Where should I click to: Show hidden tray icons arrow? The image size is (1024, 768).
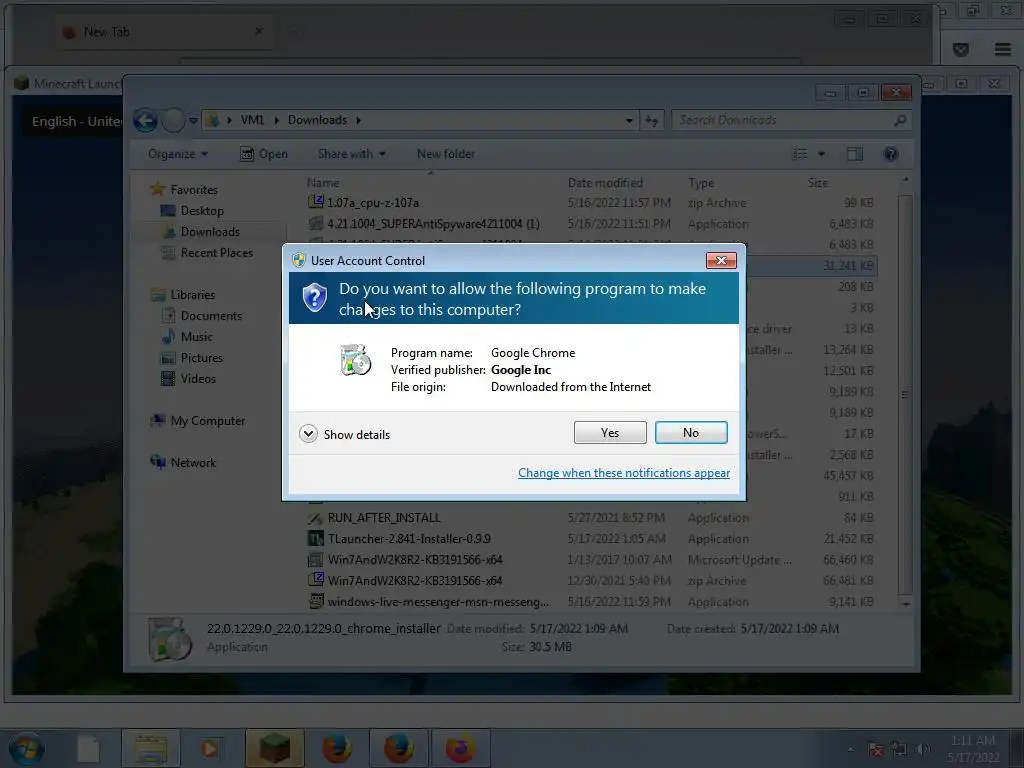pyautogui.click(x=850, y=749)
